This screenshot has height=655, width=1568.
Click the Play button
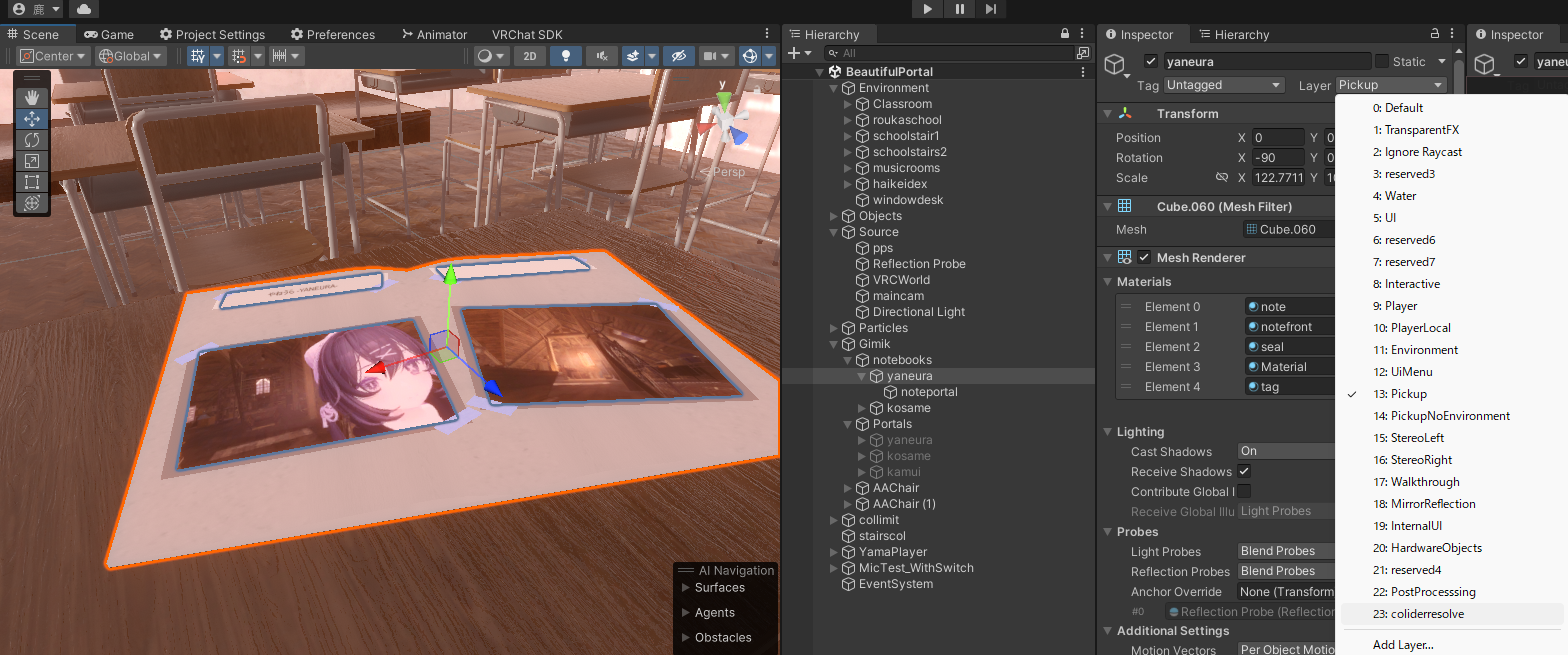coord(928,9)
